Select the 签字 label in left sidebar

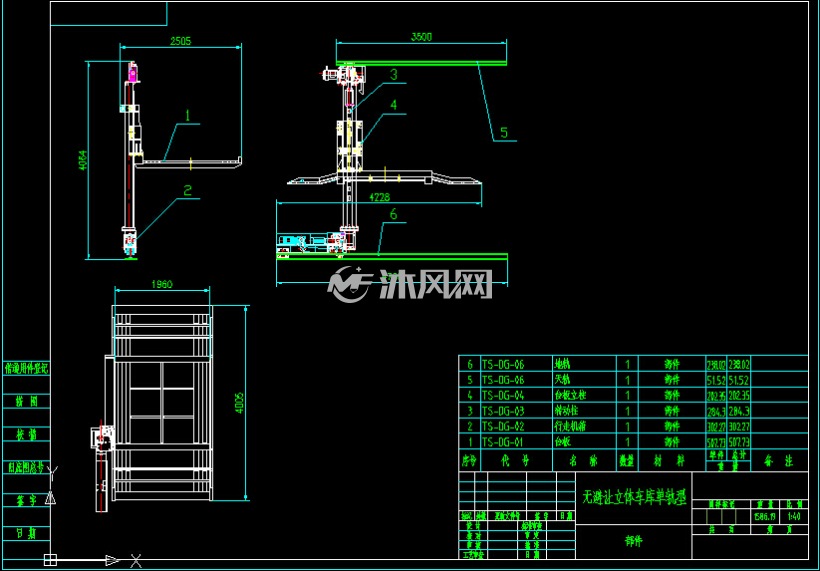[27, 500]
